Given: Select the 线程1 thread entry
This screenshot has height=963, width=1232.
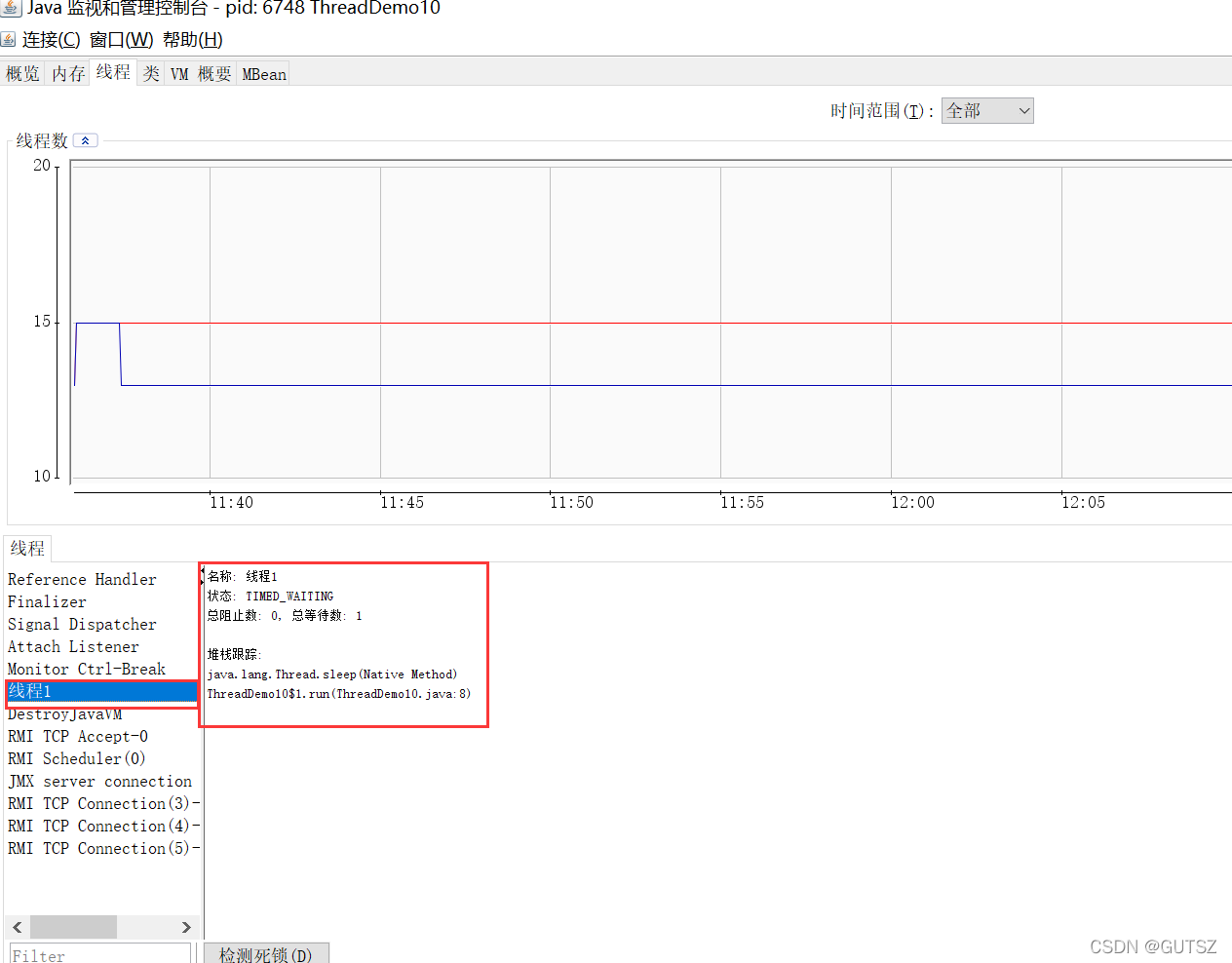Looking at the screenshot, I should [x=101, y=692].
